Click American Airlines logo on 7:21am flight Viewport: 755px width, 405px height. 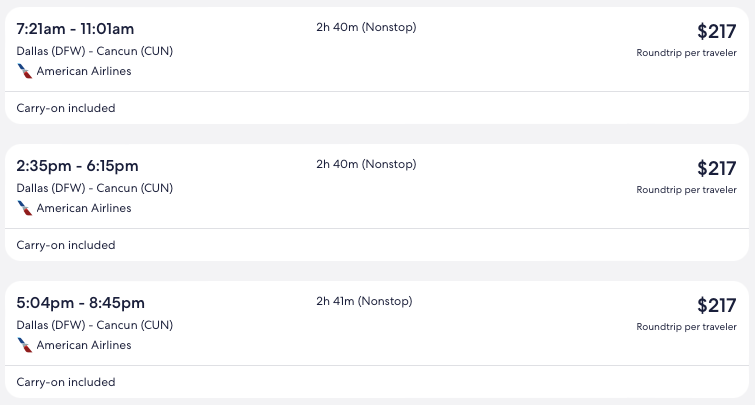click(25, 71)
